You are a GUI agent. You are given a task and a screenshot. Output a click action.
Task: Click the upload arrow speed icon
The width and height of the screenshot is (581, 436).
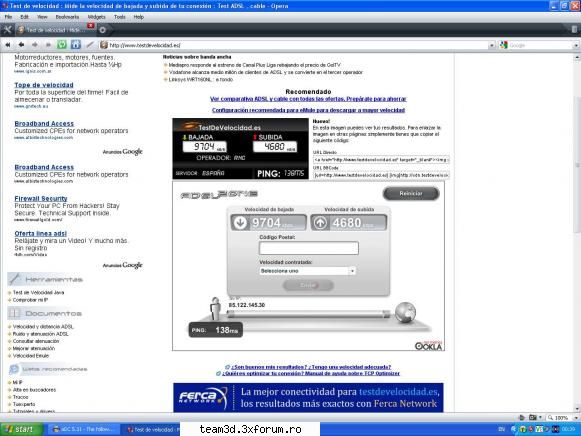click(x=321, y=223)
